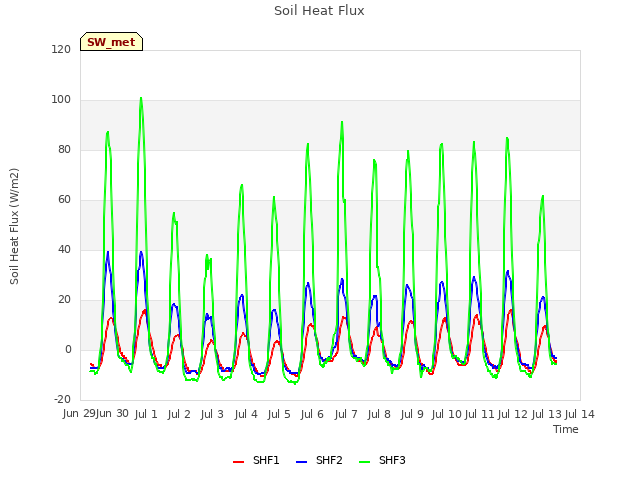Click the 80 y-axis tick label
The image size is (640, 480).
click(x=64, y=150)
